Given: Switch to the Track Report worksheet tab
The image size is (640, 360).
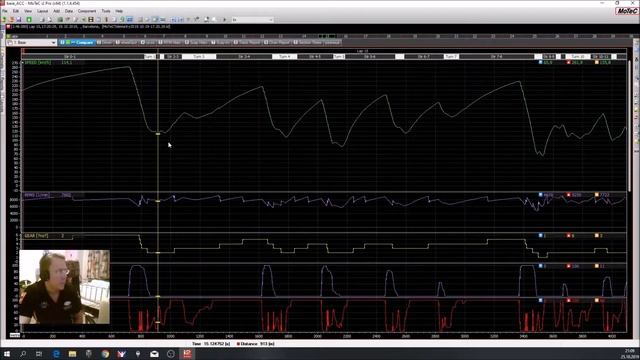Looking at the screenshot, I should (247, 42).
